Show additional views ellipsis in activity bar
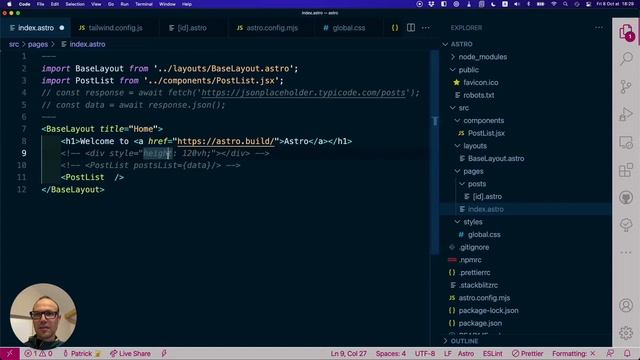Image resolution: width=640 pixels, height=360 pixels. coord(626,252)
